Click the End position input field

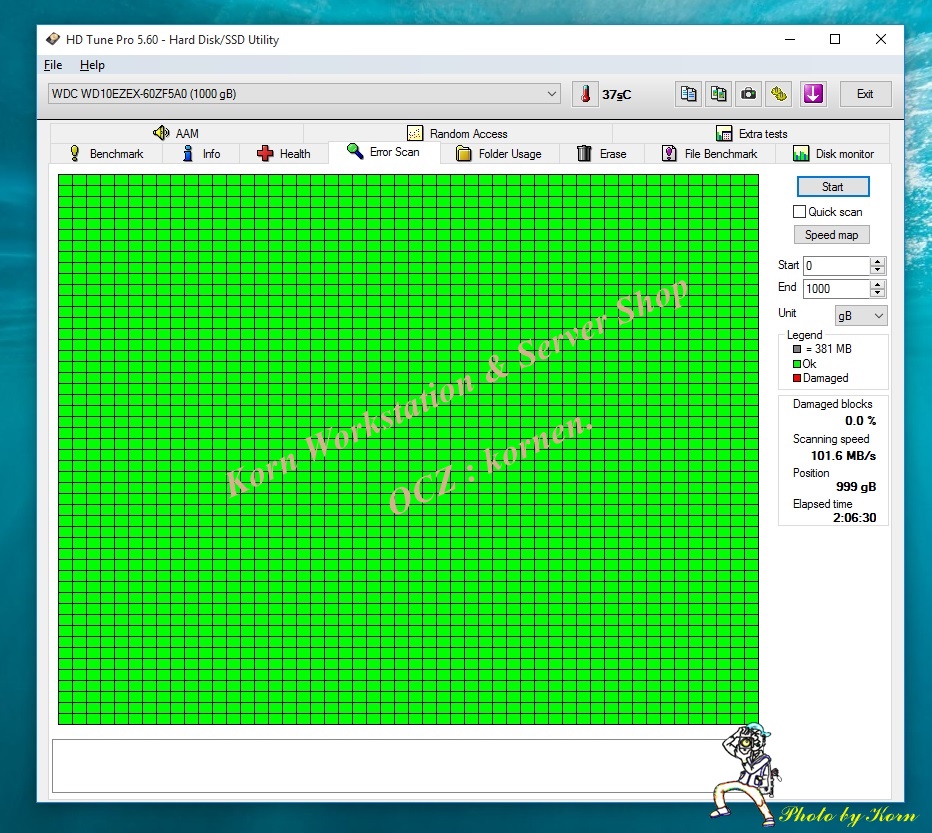tap(836, 288)
